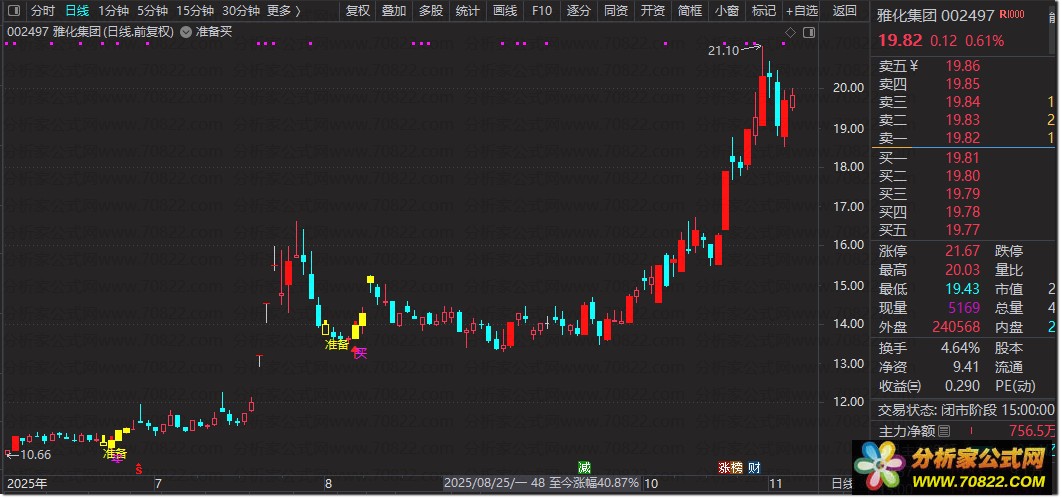Toggle the left sidebar panel icon
Image resolution: width=1062 pixels, height=498 pixels.
(14, 10)
